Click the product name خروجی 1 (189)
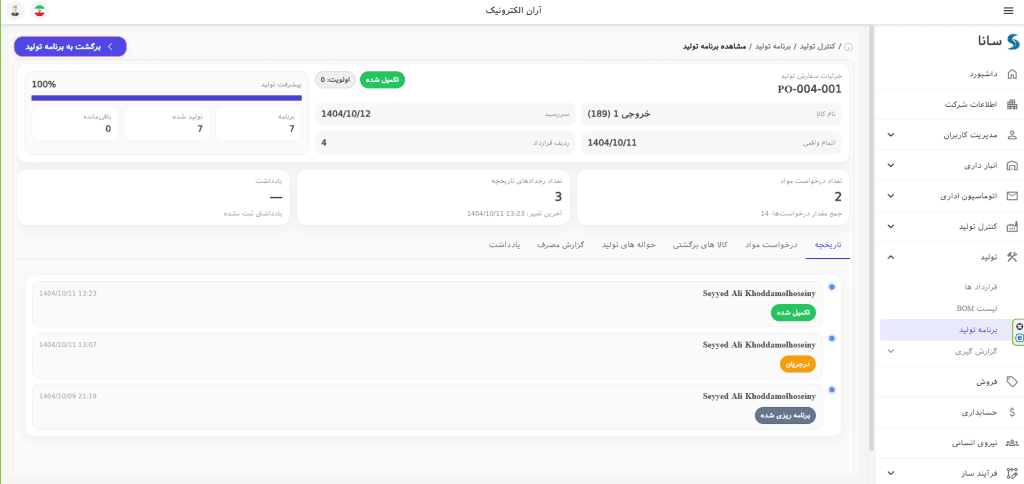Viewport: 1024px width, 484px height. tap(619, 114)
